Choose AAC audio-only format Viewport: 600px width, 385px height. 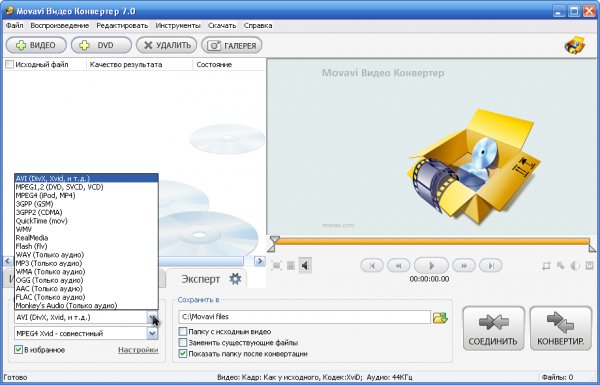86,289
